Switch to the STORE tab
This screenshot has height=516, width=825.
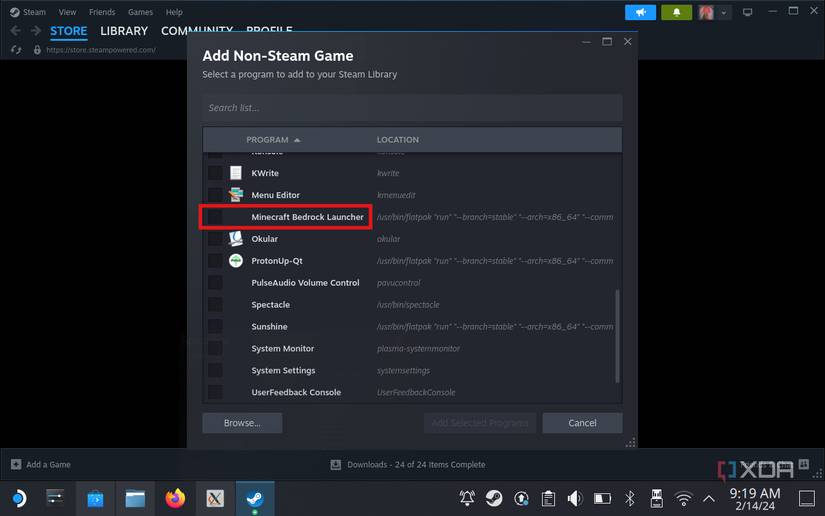pos(68,31)
